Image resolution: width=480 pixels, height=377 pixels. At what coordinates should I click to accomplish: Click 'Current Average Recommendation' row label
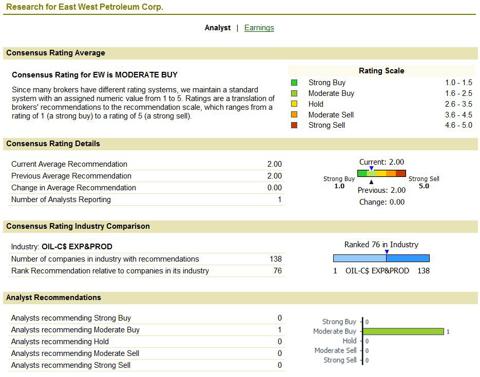(x=69, y=164)
